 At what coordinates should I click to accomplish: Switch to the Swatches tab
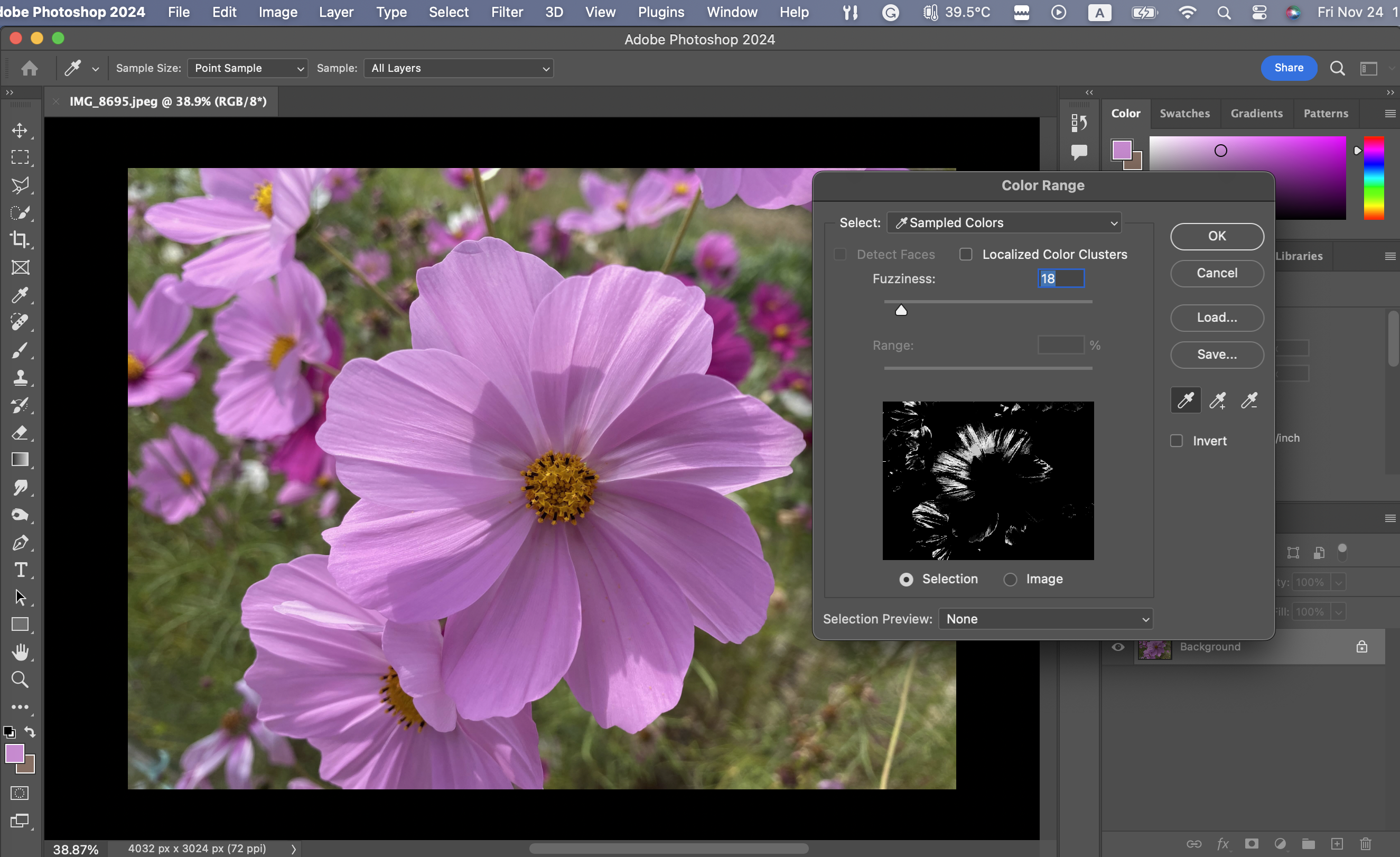(x=1184, y=113)
